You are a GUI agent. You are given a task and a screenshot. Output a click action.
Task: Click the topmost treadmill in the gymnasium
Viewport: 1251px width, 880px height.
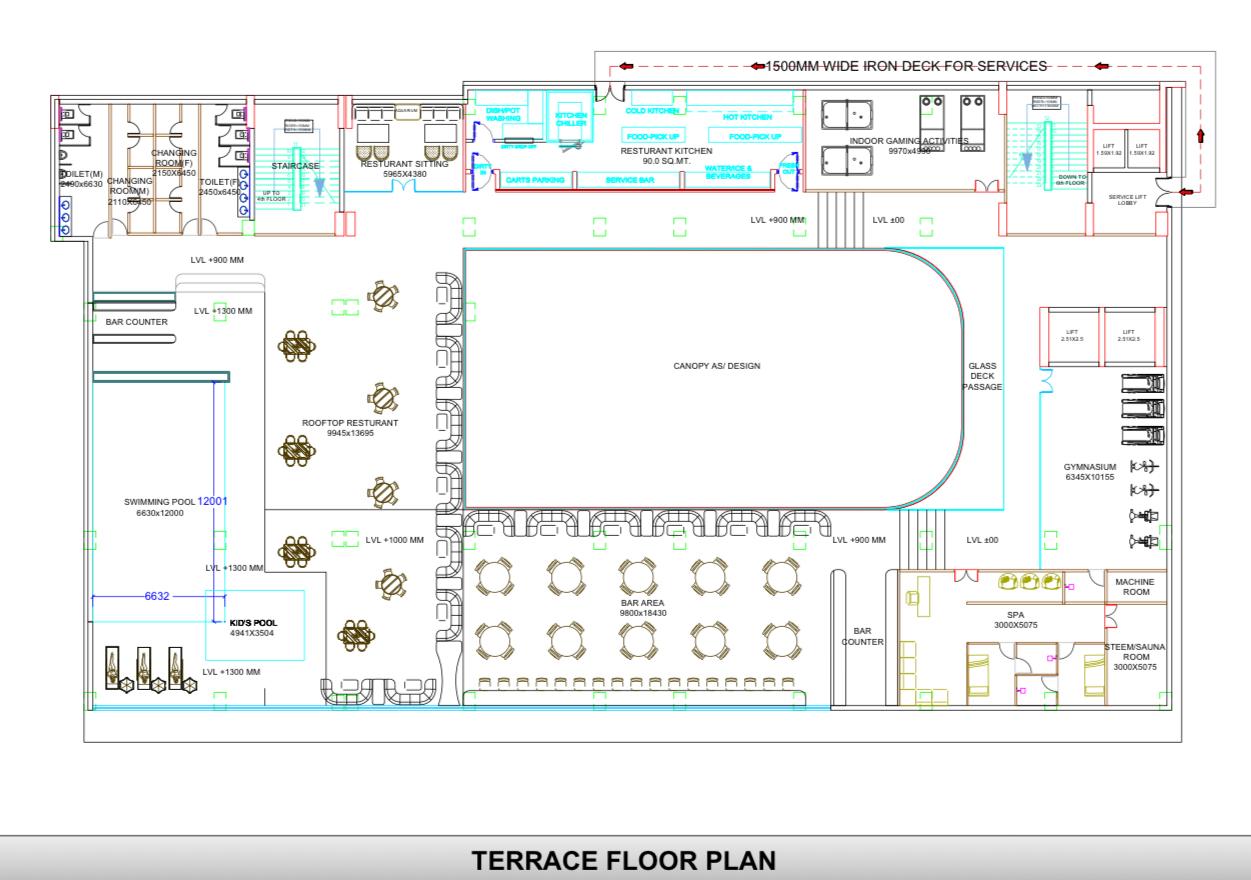pos(1143,383)
